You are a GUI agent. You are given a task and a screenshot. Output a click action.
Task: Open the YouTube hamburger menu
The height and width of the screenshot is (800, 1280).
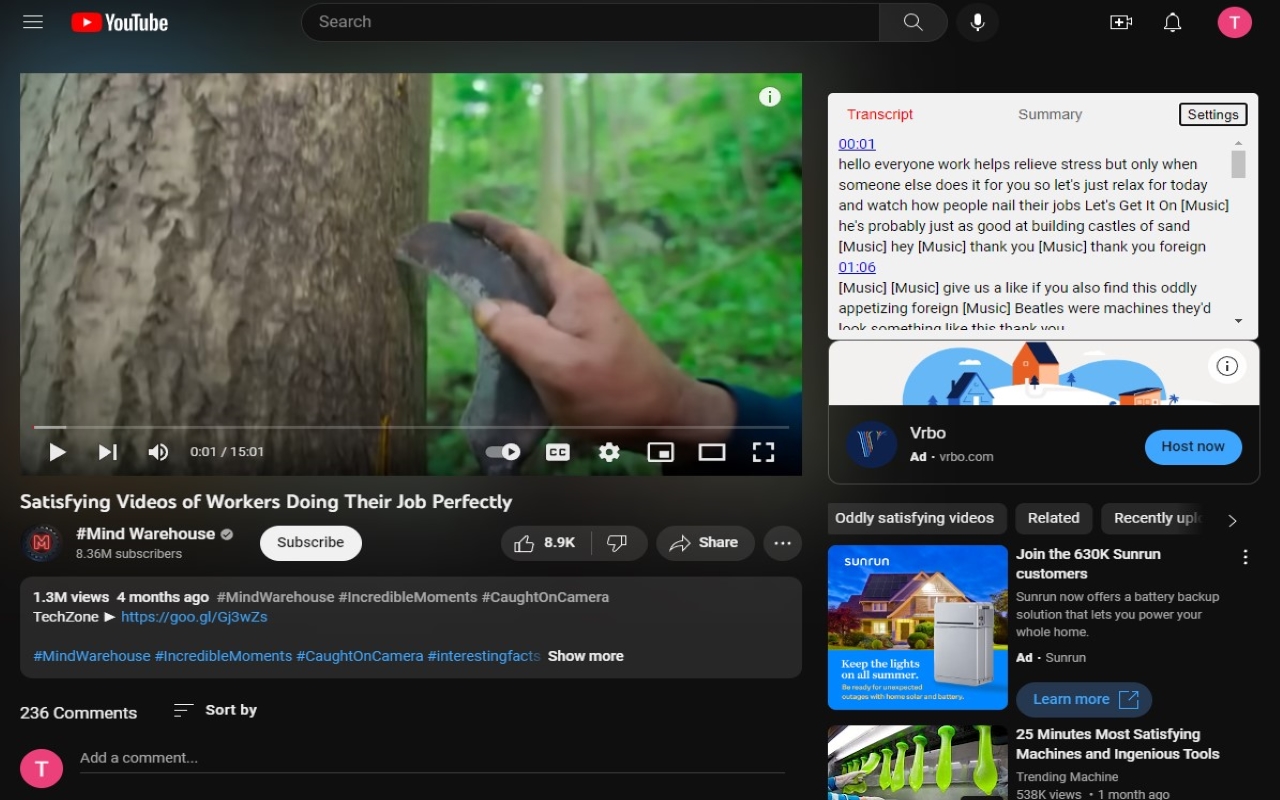click(32, 21)
